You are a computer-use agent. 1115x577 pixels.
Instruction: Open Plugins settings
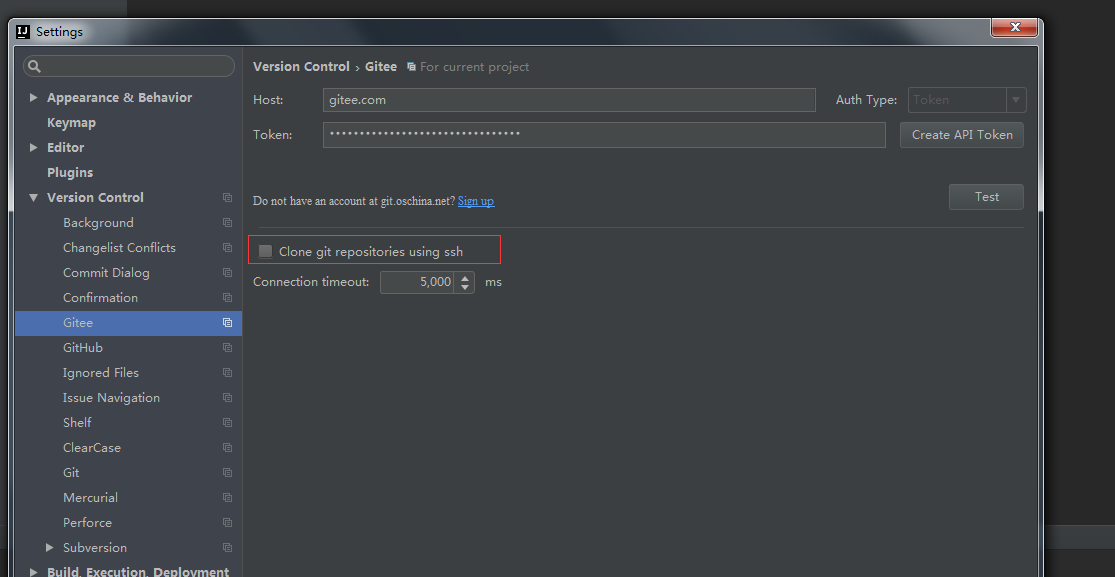pos(70,172)
